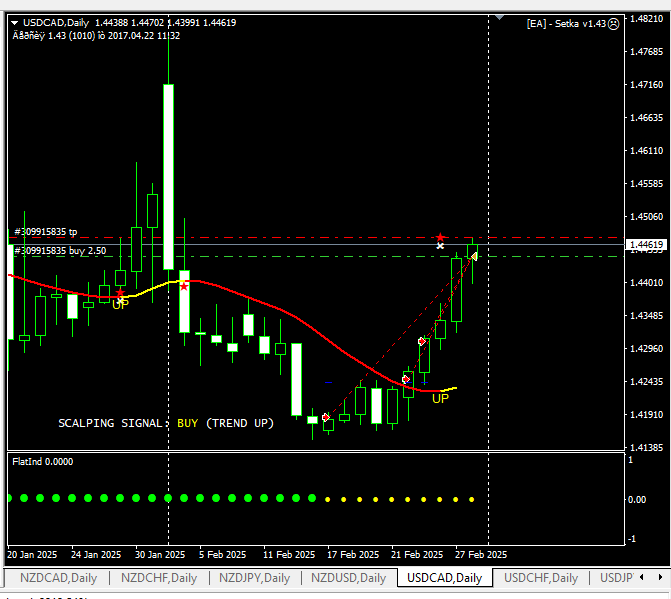Select white X mark below the red star
The width and height of the screenshot is (671, 599).
(440, 246)
